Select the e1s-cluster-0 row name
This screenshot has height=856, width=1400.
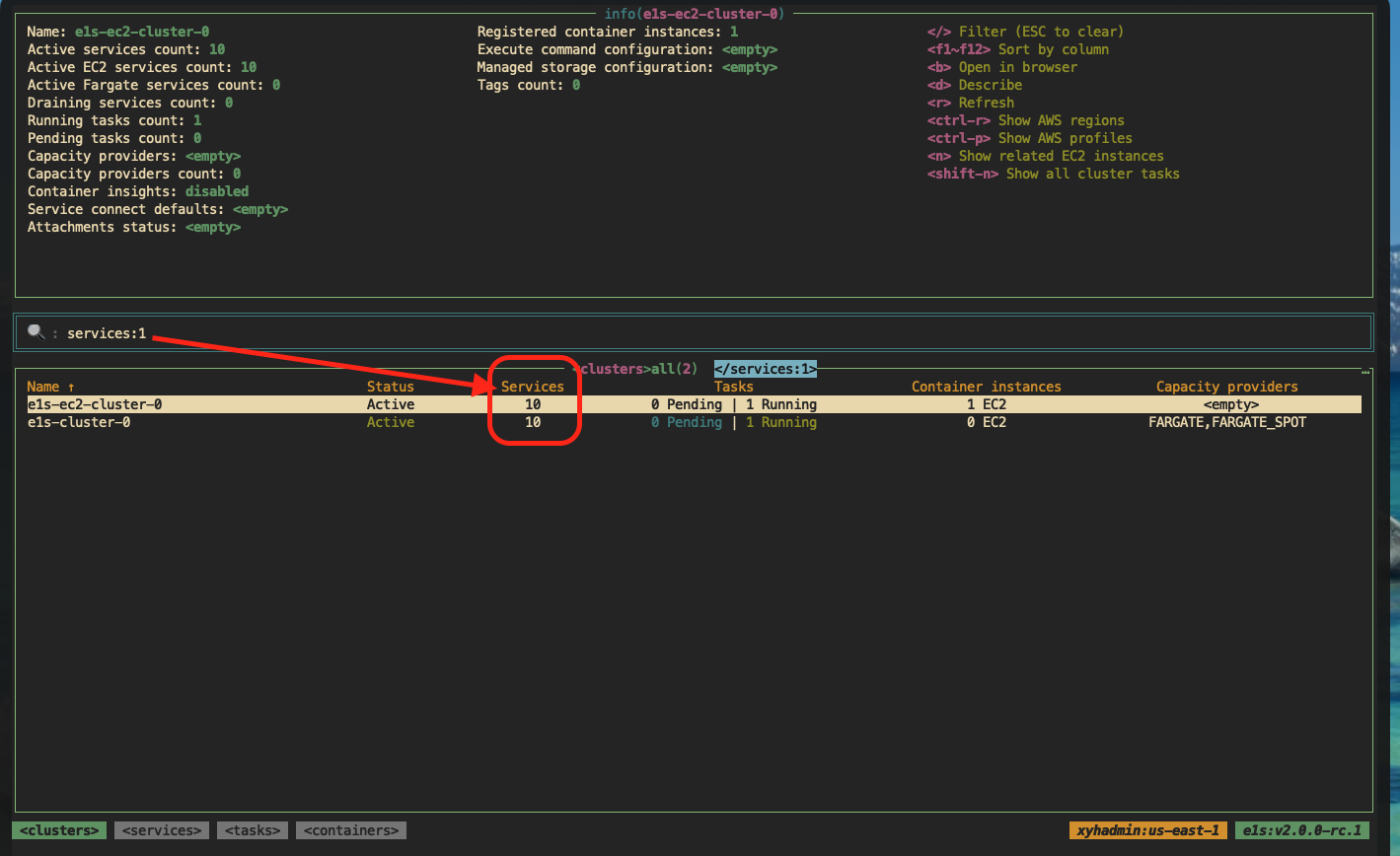click(x=79, y=422)
